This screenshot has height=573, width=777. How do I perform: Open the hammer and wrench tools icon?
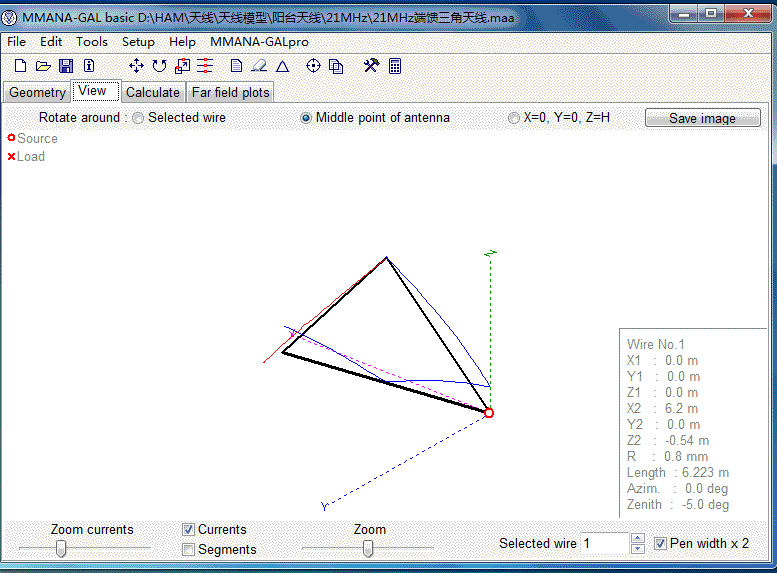click(x=371, y=65)
